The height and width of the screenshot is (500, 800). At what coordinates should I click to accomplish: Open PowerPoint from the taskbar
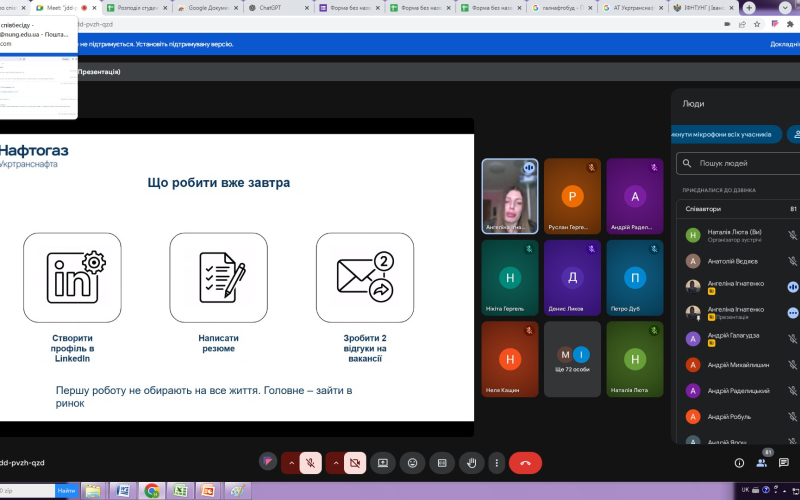coord(208,491)
